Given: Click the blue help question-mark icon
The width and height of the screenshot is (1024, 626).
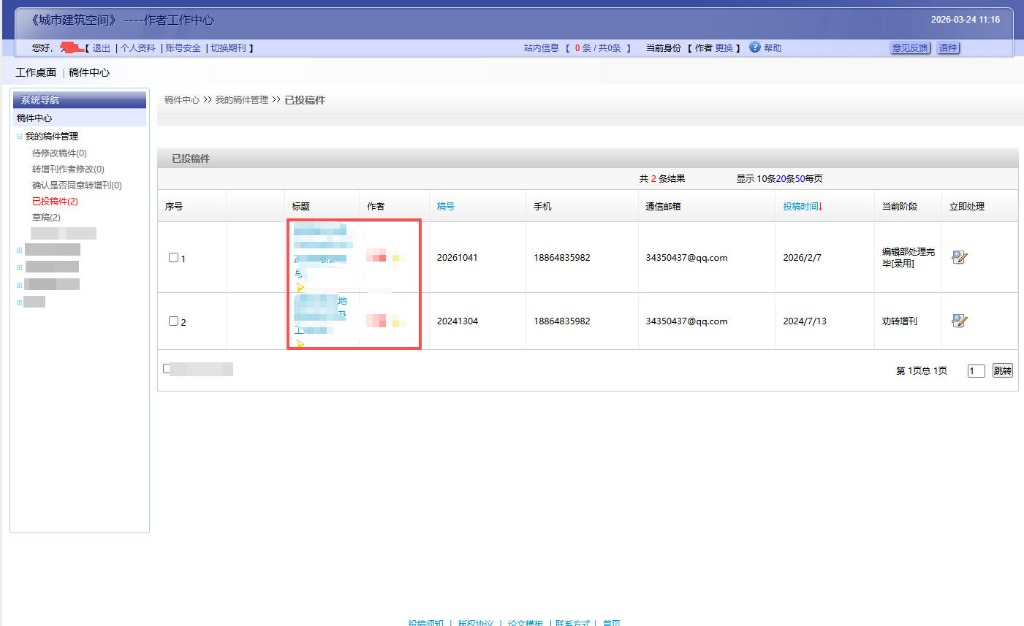Looking at the screenshot, I should tap(755, 48).
